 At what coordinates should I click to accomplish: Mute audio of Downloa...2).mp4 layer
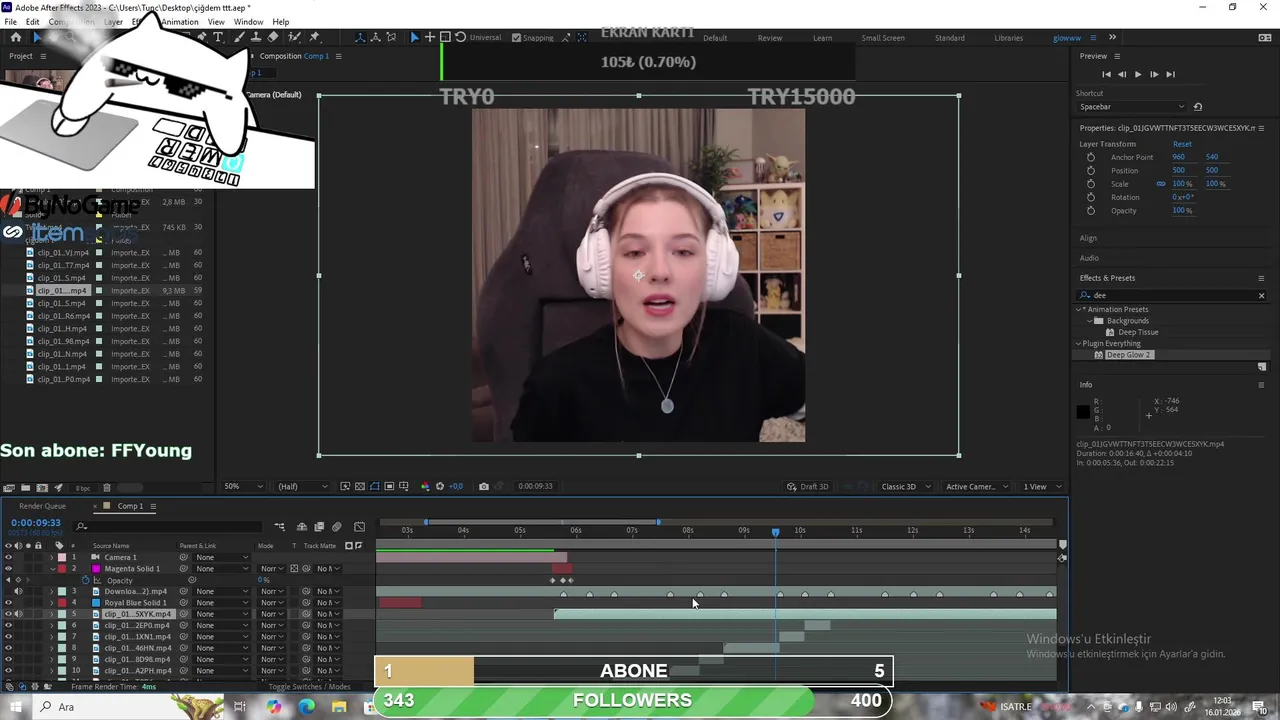[18, 591]
